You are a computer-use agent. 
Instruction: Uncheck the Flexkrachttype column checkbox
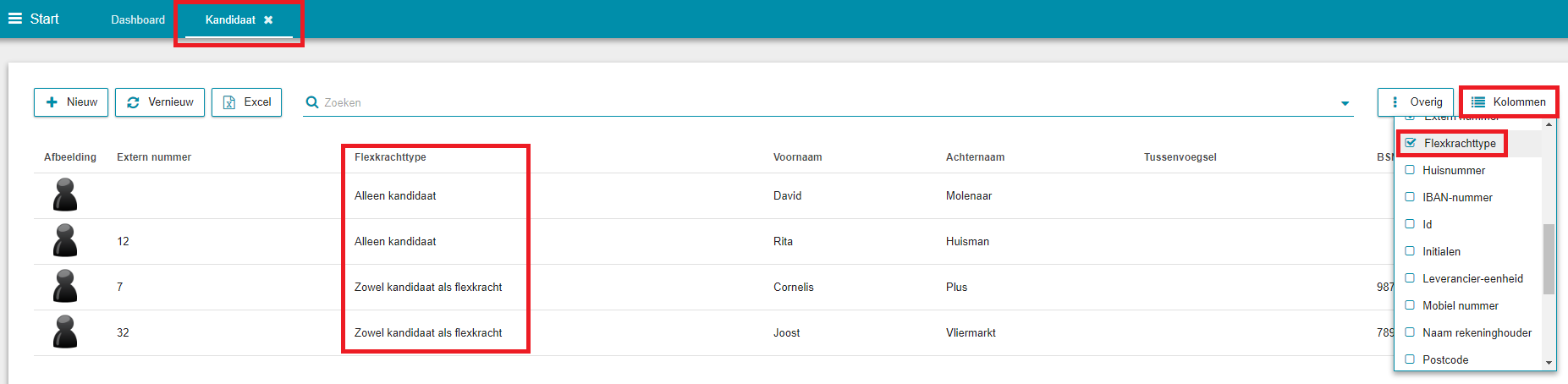(x=1411, y=143)
